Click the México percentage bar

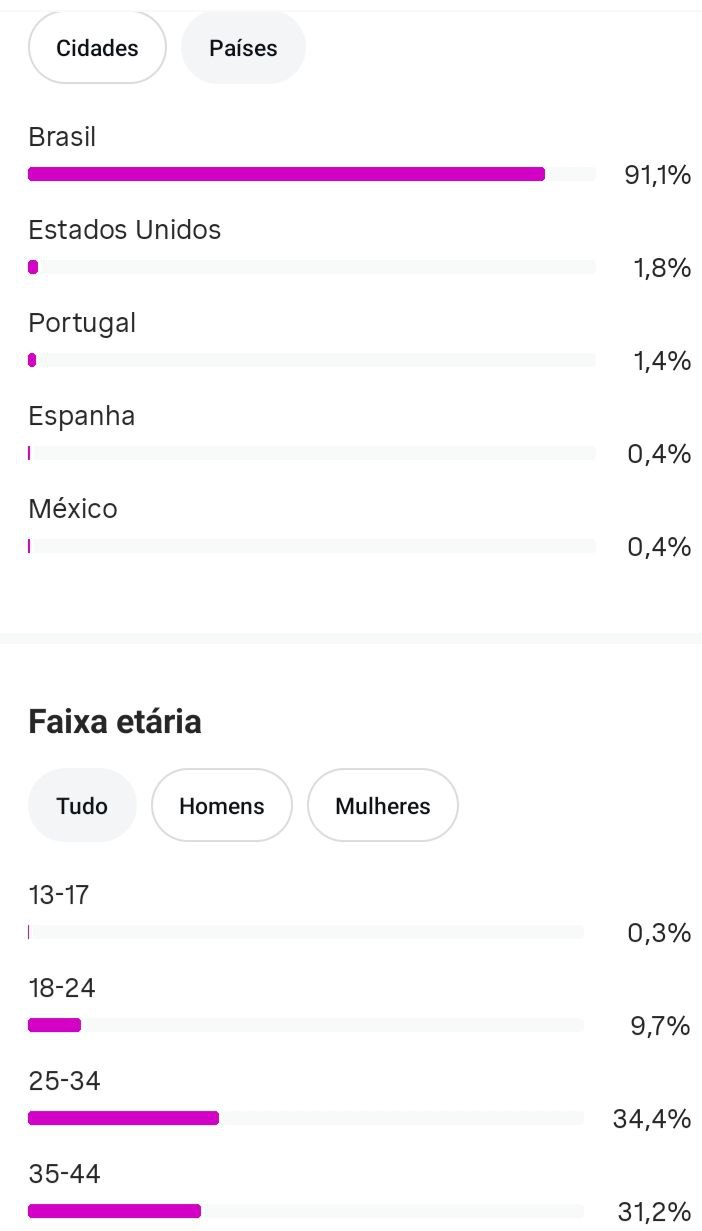[312, 546]
